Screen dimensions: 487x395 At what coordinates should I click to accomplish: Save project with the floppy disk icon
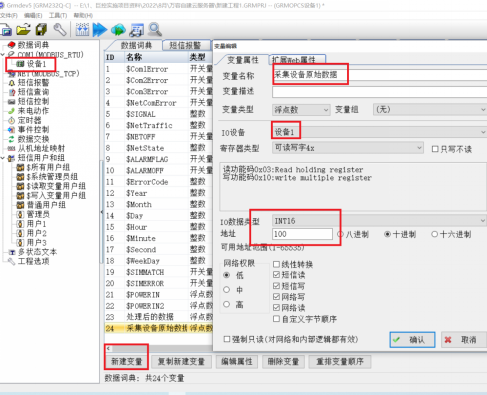(x=42, y=30)
